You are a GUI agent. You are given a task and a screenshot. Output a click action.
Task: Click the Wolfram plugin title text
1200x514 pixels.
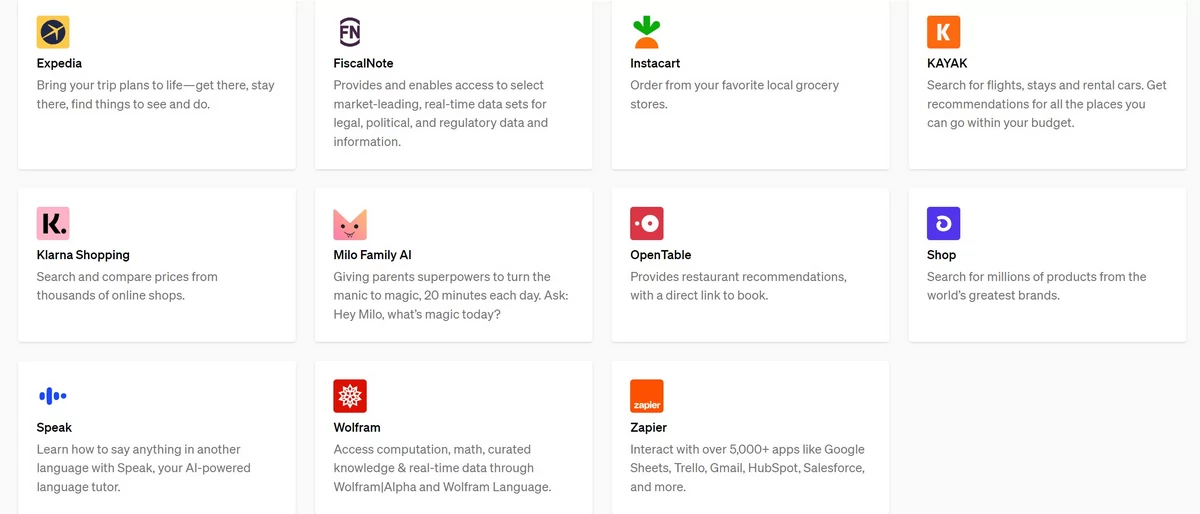click(x=357, y=428)
